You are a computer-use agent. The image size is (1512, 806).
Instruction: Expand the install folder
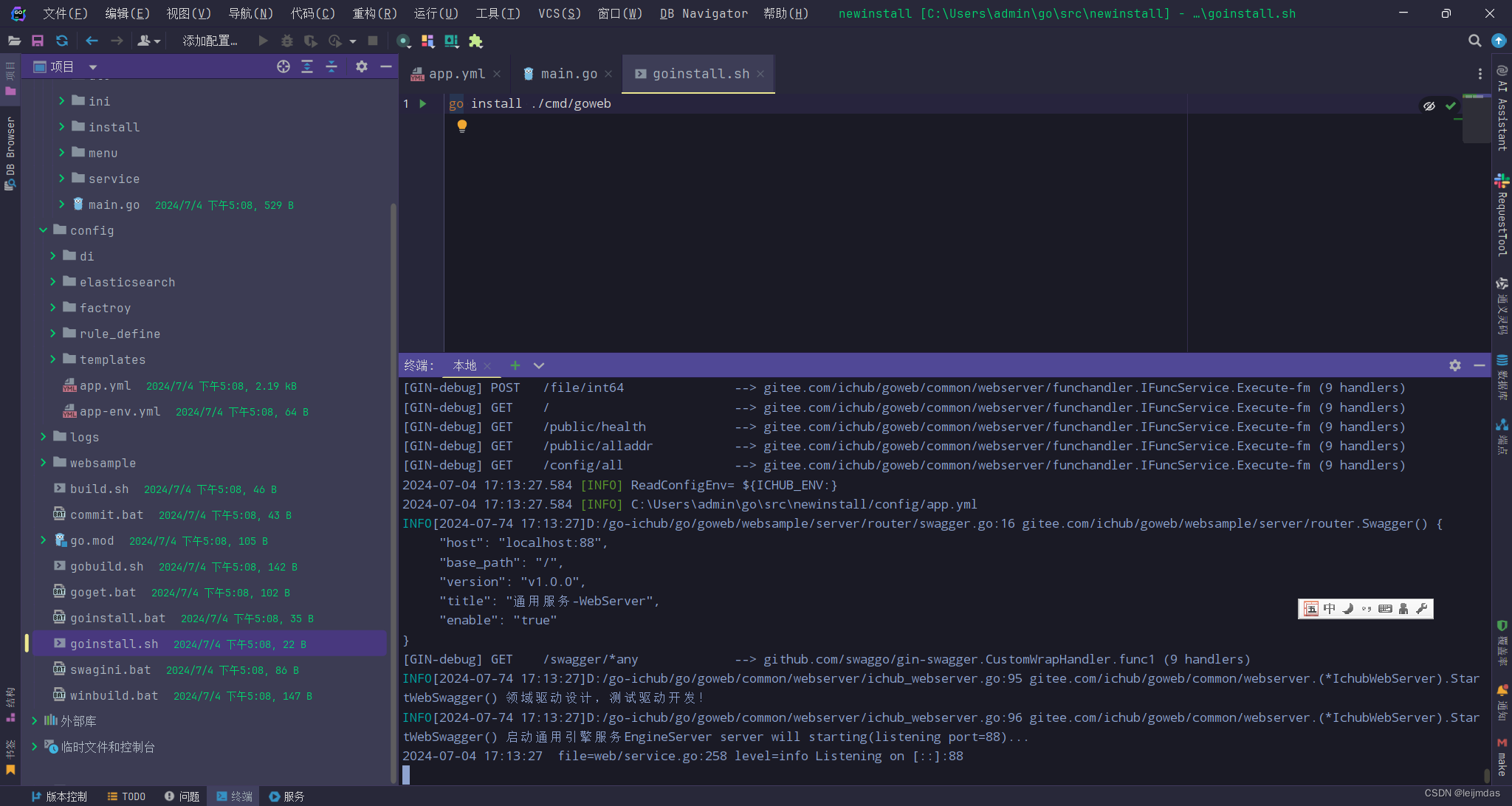(62, 127)
